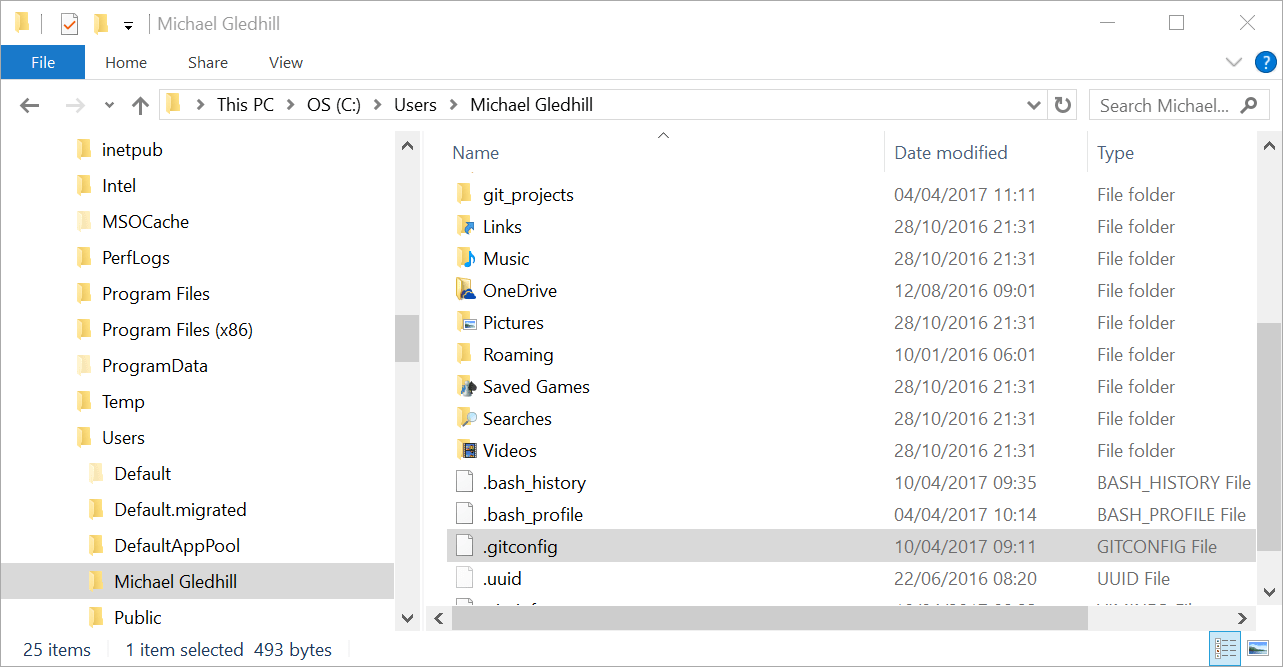Open the File menu
The image size is (1283, 667).
(x=43, y=61)
